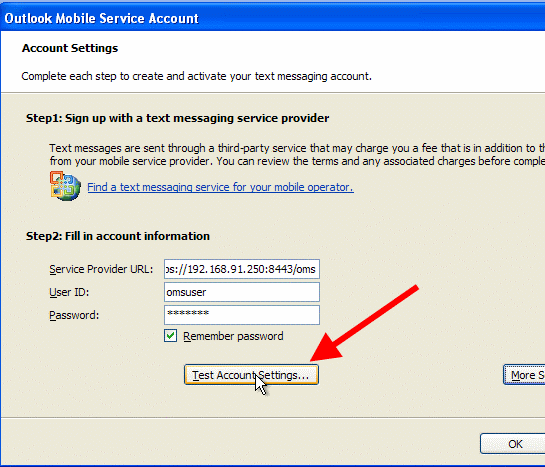Screen dimensions: 545x467
Task: Click the 'Complete each step' instruction text
Action: coord(196,76)
